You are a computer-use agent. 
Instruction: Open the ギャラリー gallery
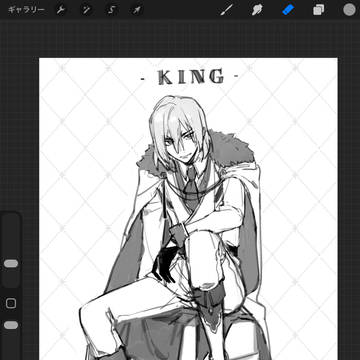click(x=26, y=10)
